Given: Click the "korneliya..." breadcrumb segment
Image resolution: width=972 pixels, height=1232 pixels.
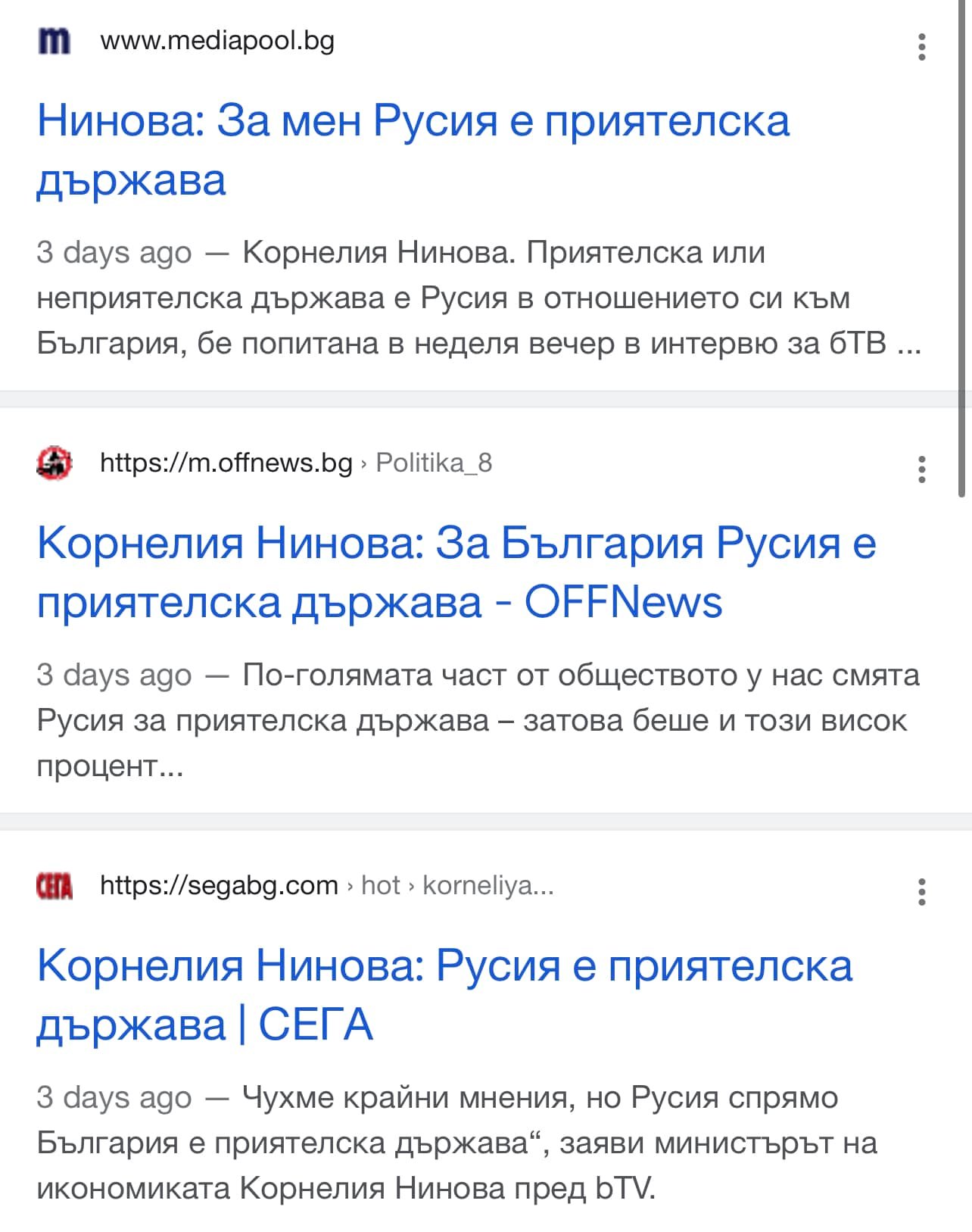Looking at the screenshot, I should click(488, 885).
